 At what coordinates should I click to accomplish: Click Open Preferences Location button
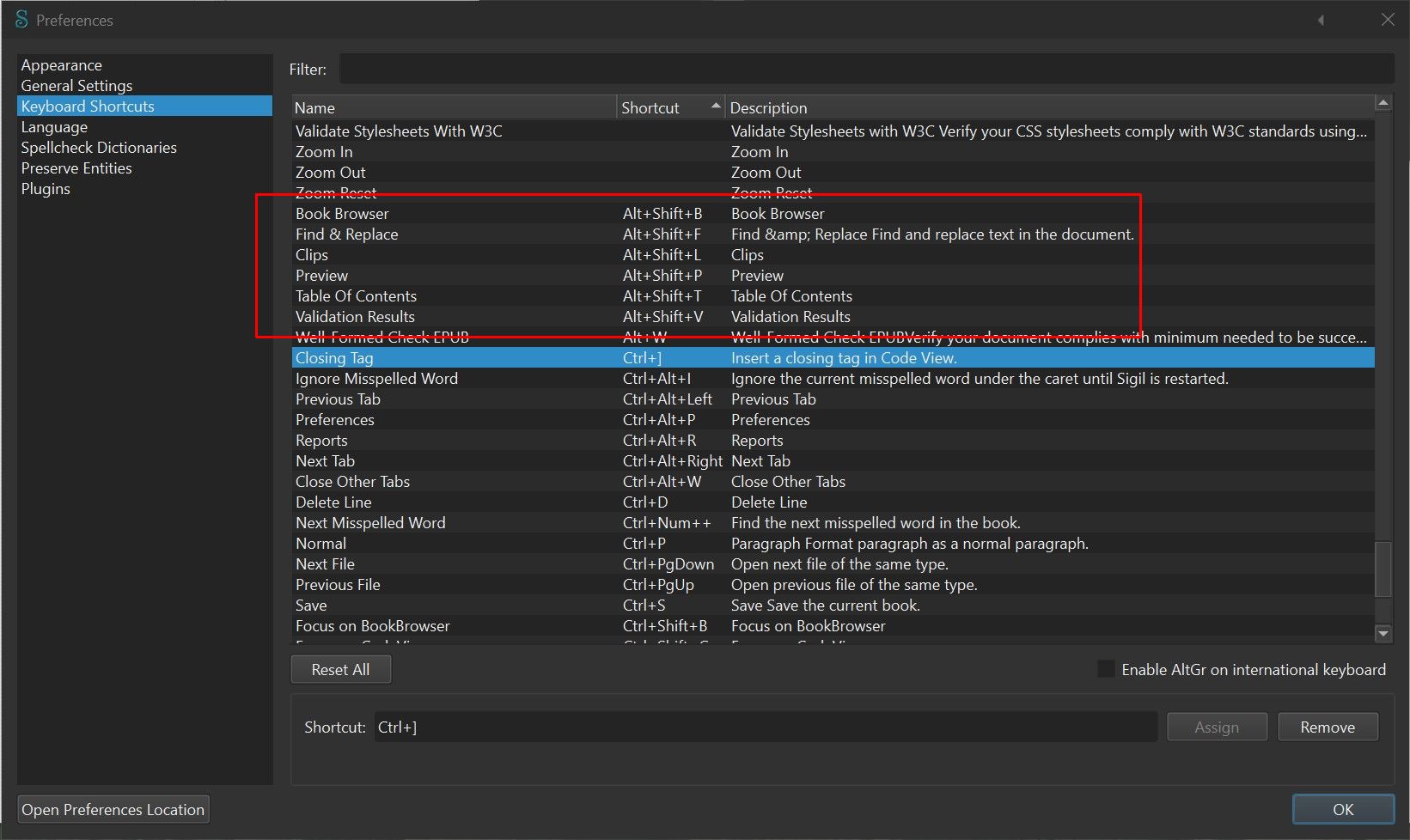113,810
